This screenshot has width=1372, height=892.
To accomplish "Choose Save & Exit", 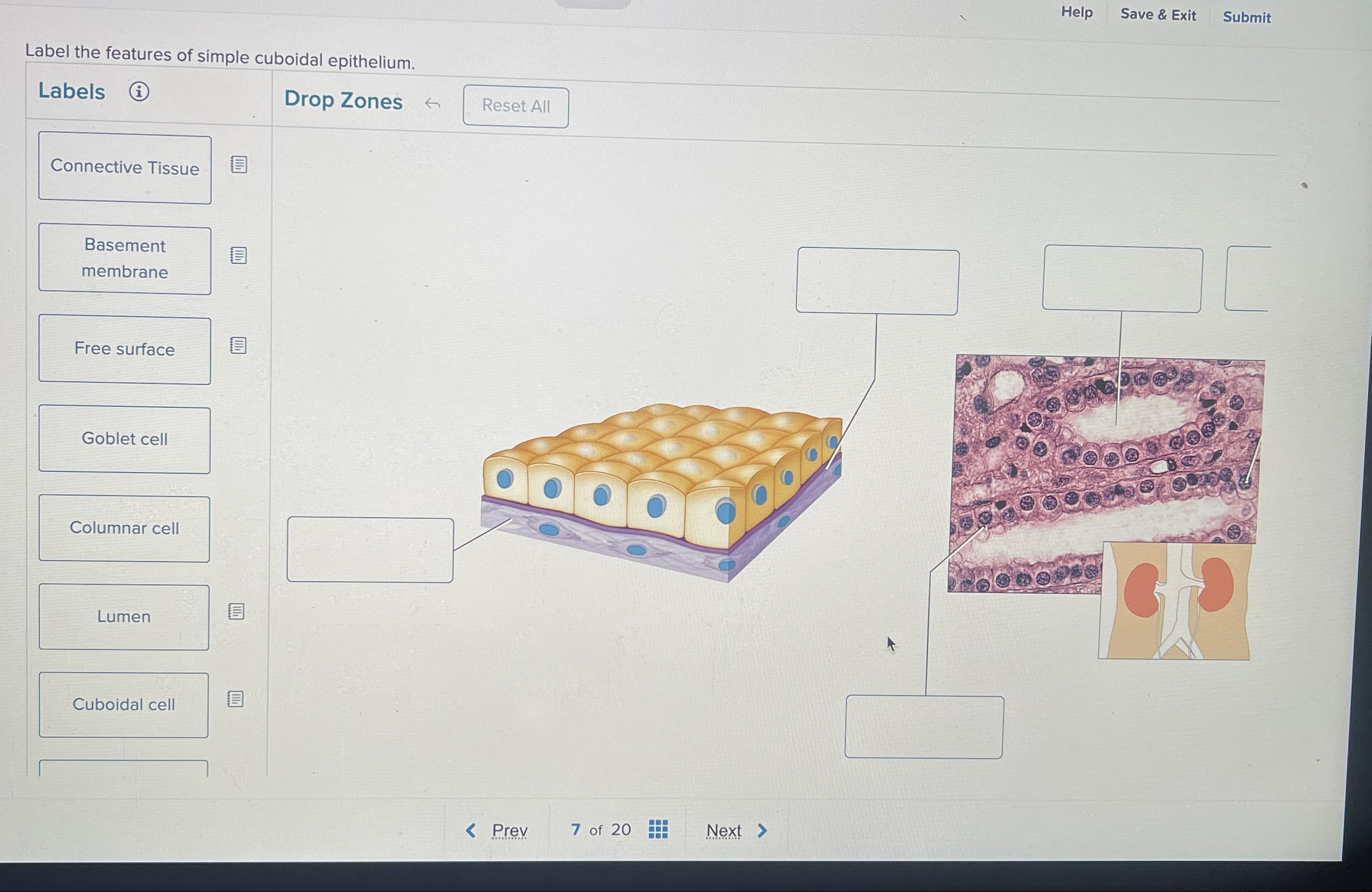I will click(x=1158, y=14).
